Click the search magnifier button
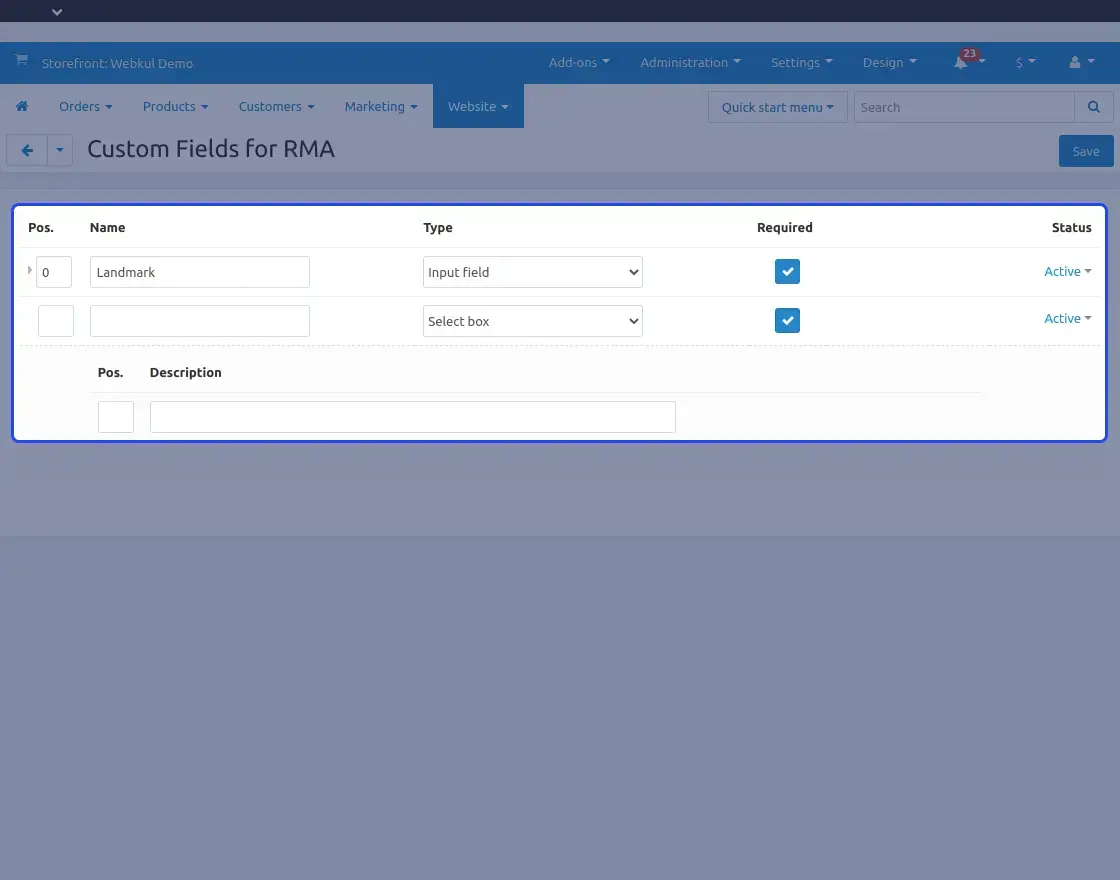Screen dimensions: 1120x880 [1094, 107]
